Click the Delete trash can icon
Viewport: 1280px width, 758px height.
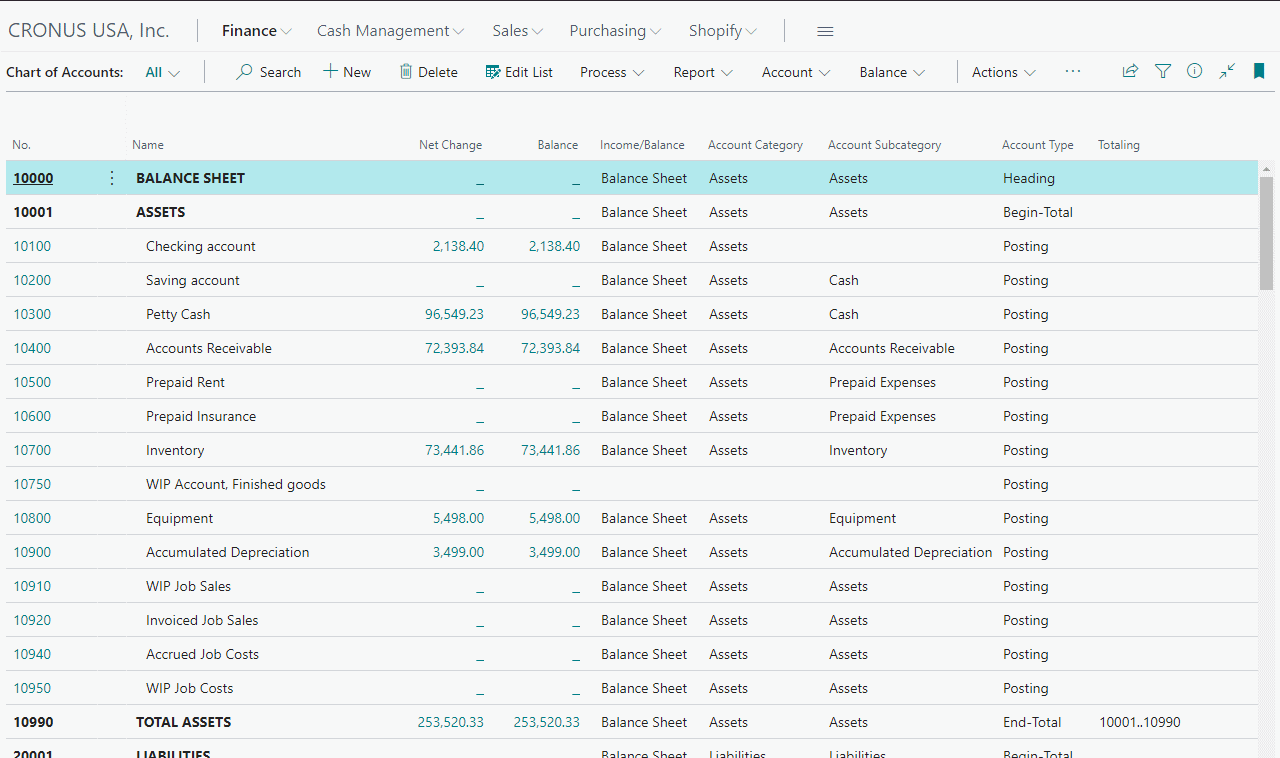pyautogui.click(x=406, y=72)
